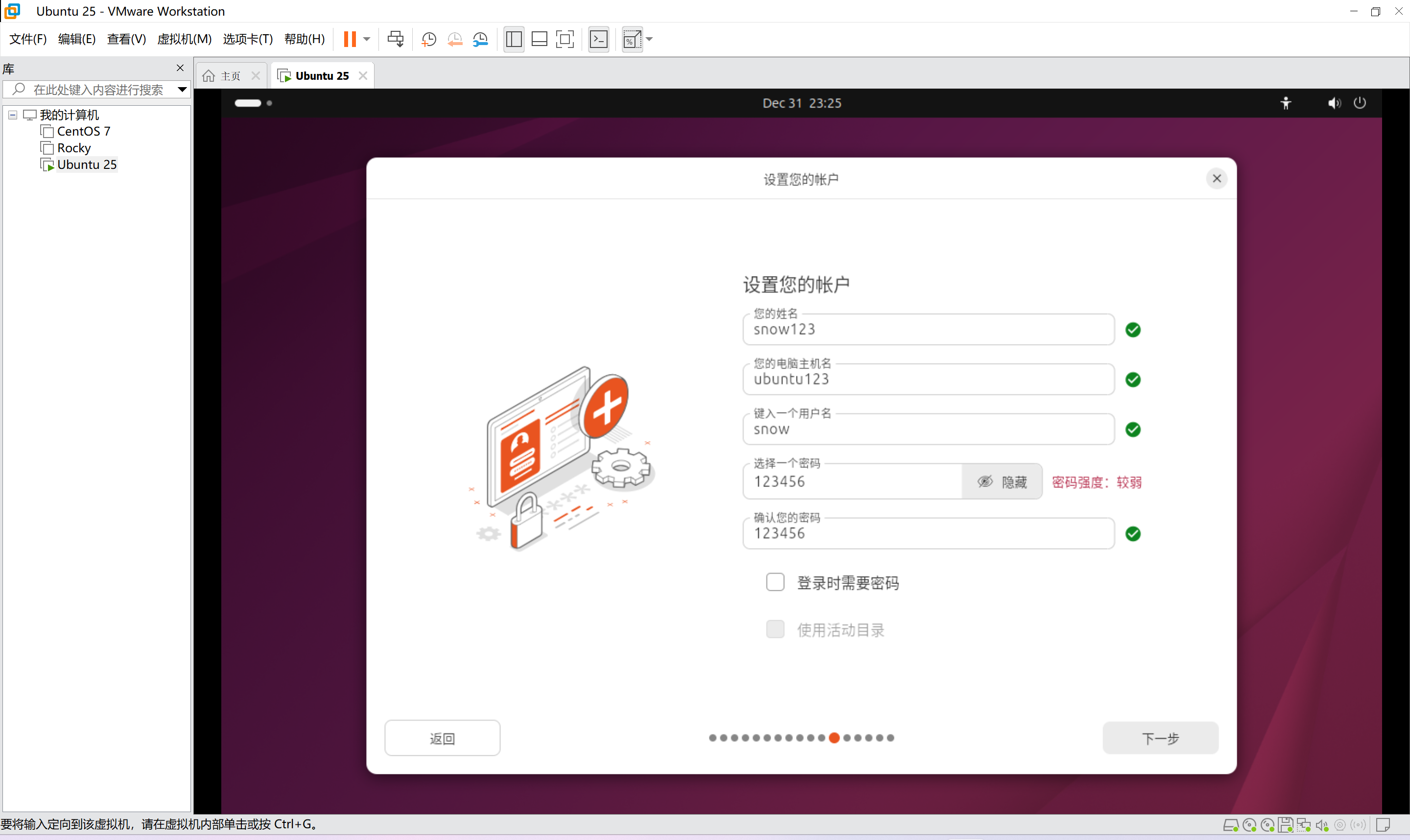The width and height of the screenshot is (1410, 840).
Task: Click the VMware pause virtual machine icon
Action: pyautogui.click(x=350, y=39)
